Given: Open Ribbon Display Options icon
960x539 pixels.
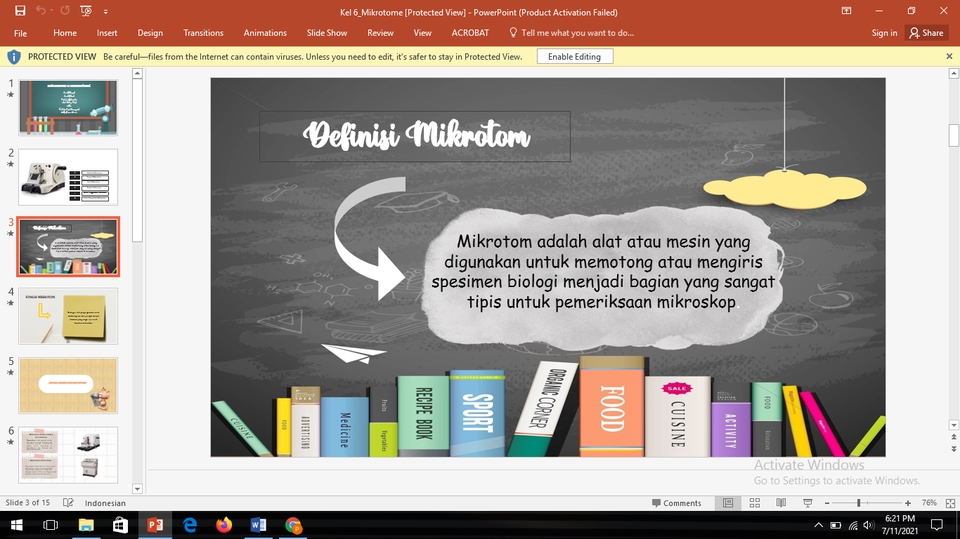Looking at the screenshot, I should point(846,11).
